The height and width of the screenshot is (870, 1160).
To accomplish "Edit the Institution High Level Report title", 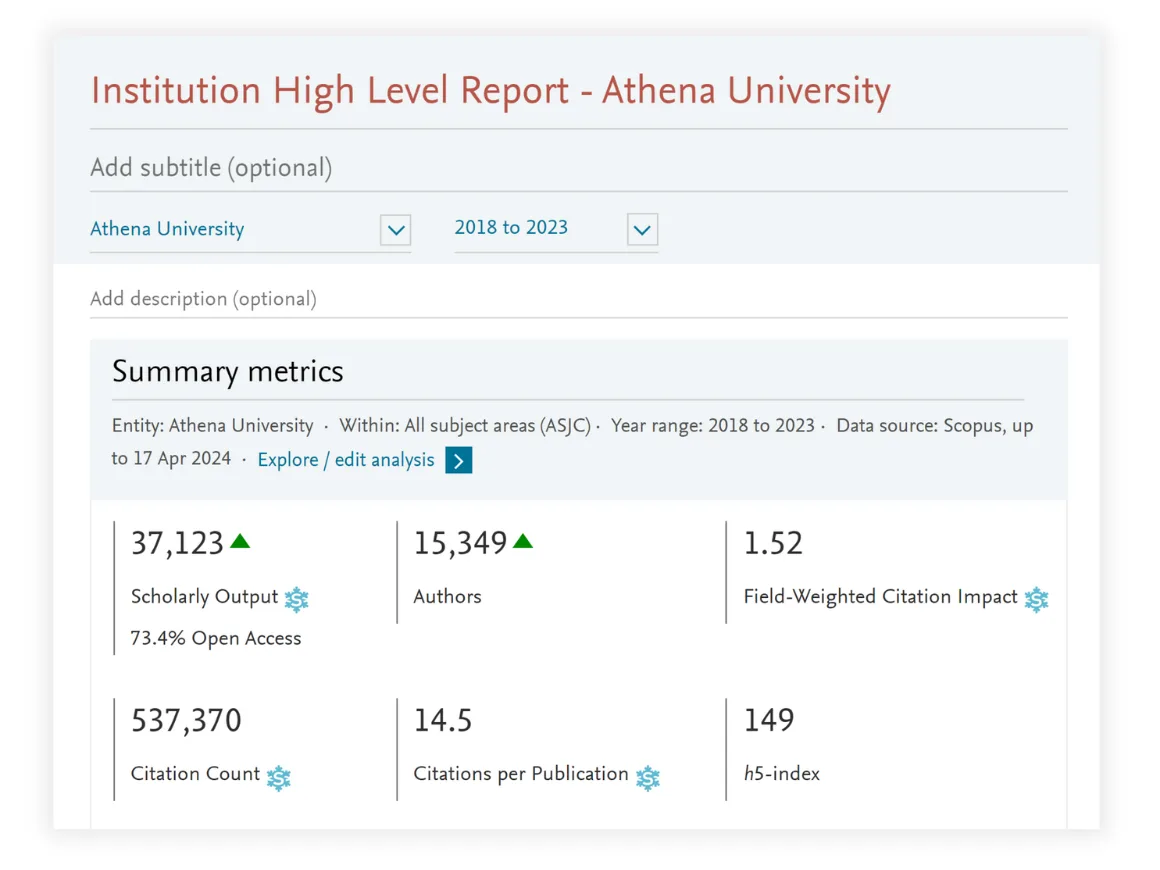I will tap(490, 91).
